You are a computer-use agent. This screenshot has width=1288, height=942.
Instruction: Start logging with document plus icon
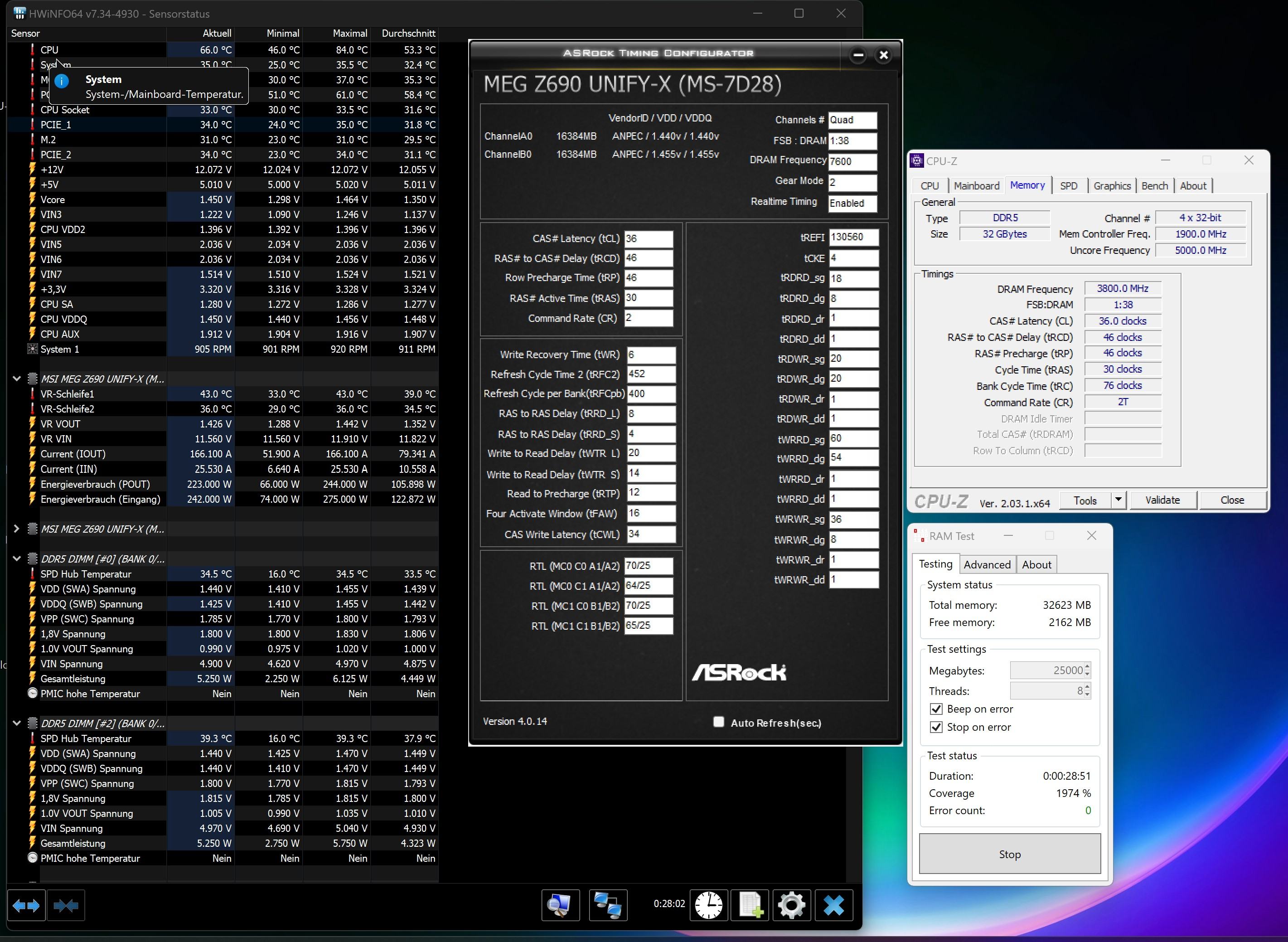tap(750, 905)
